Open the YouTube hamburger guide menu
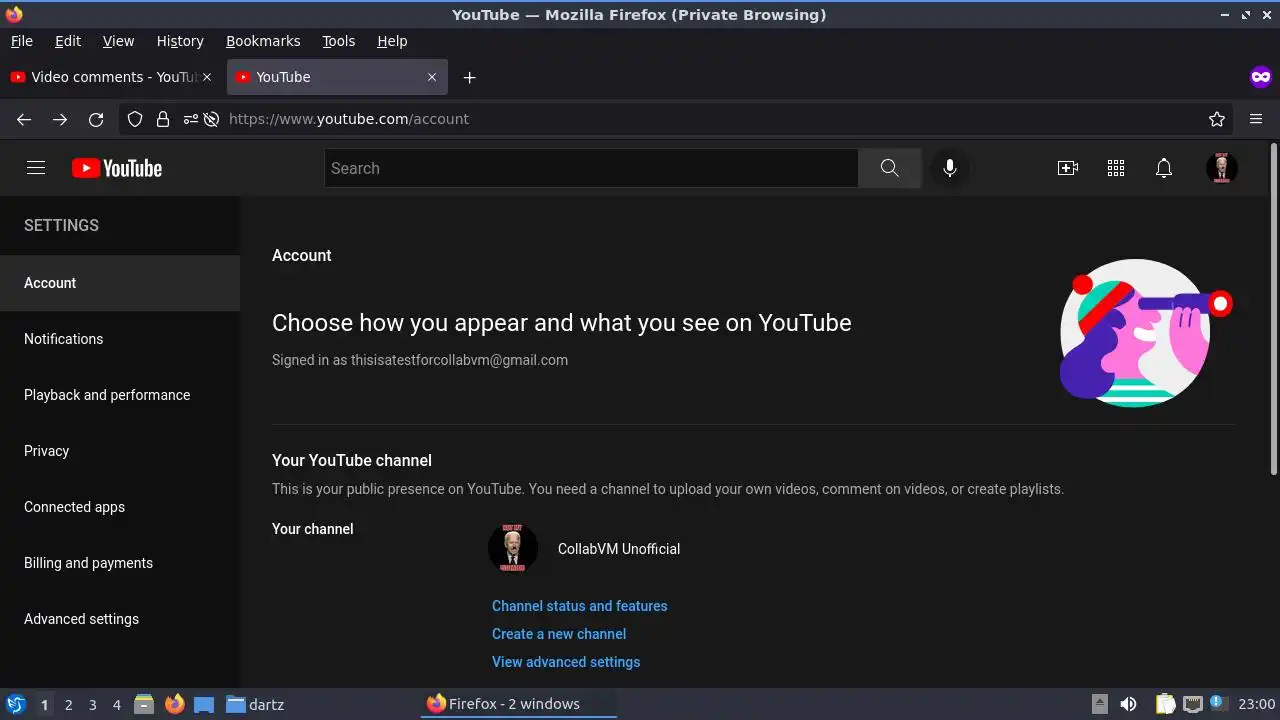The width and height of the screenshot is (1280, 720). (x=36, y=168)
